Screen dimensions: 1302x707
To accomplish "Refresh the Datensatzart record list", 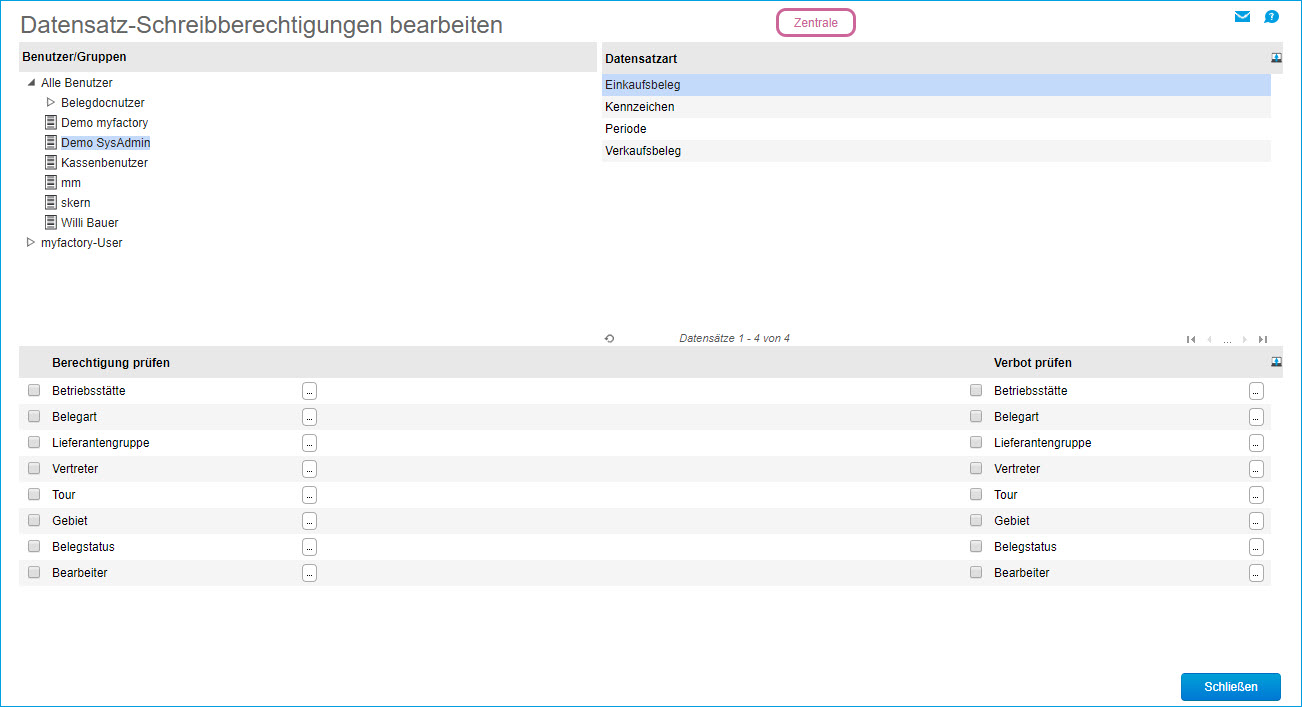I will [x=609, y=339].
